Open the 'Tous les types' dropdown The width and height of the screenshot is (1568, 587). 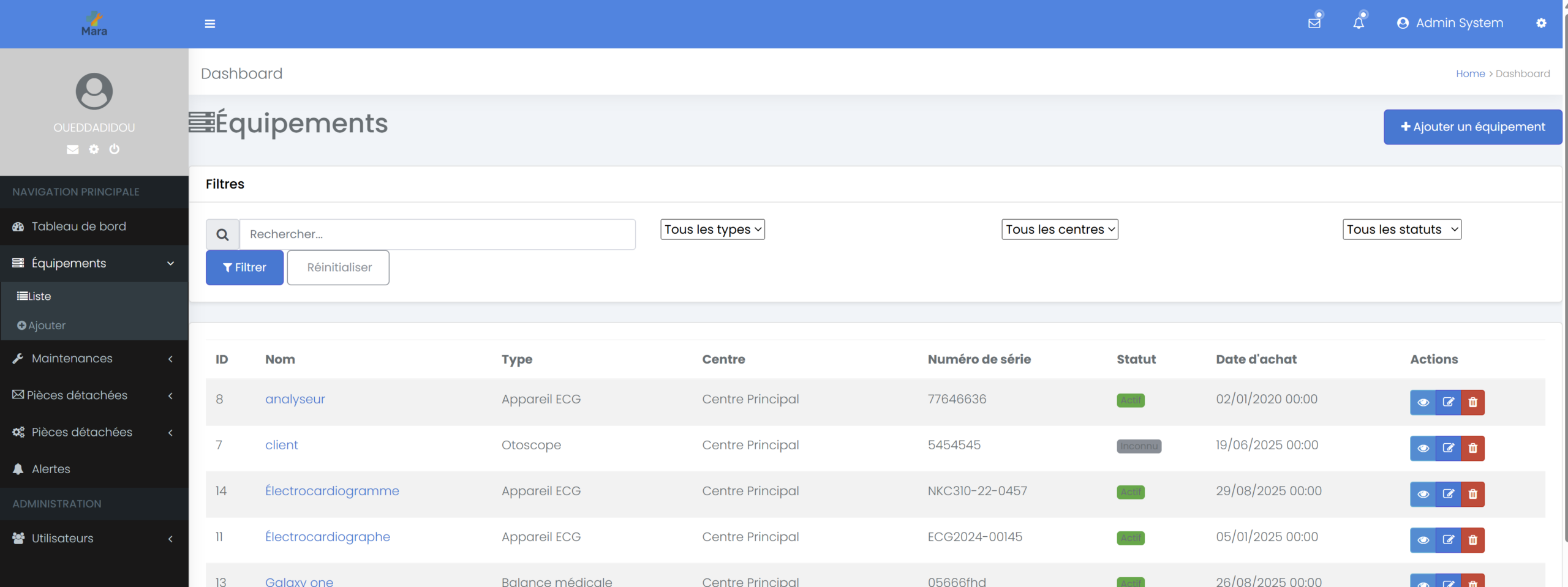(x=712, y=230)
